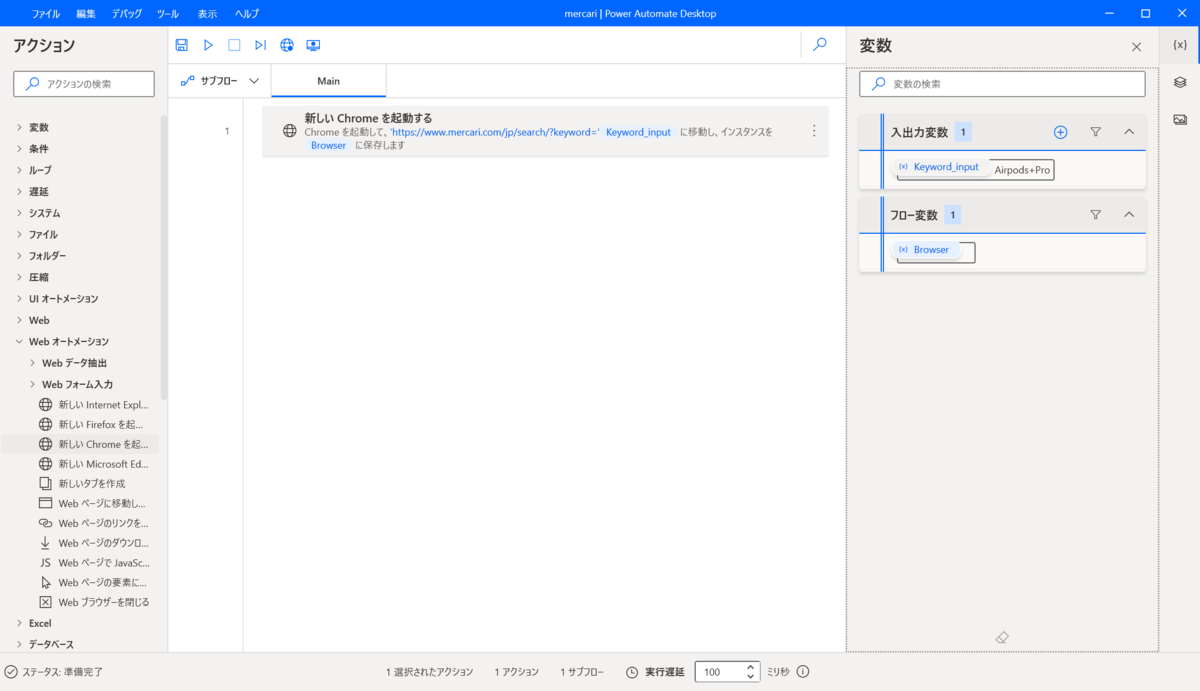Filter 入出力変数 with the funnel icon
This screenshot has width=1200, height=691.
point(1095,132)
